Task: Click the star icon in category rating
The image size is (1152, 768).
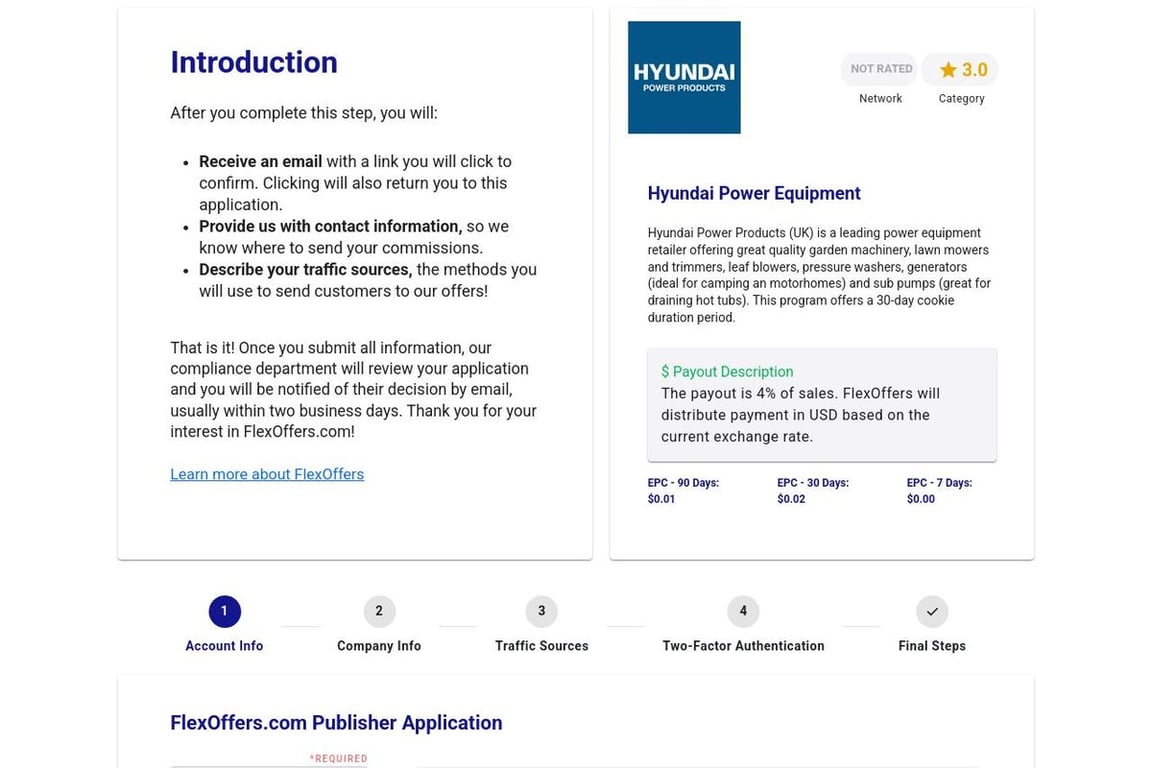Action: click(x=948, y=70)
